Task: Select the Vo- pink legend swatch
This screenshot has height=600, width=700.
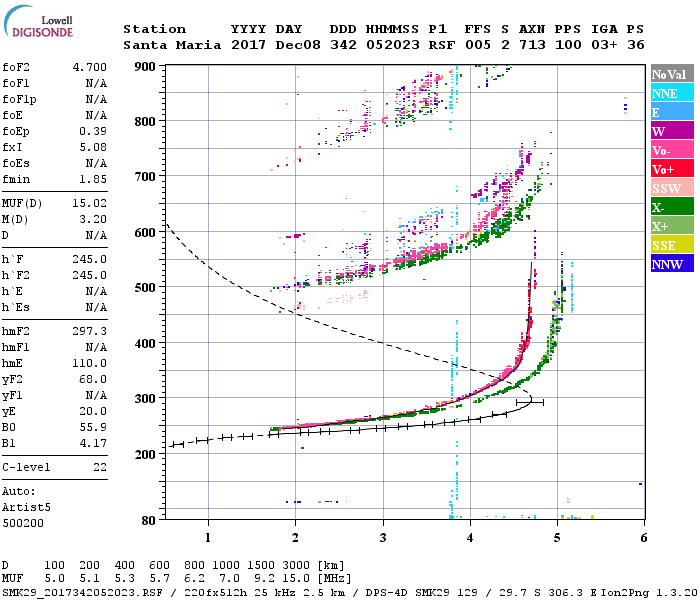Action: coord(672,150)
